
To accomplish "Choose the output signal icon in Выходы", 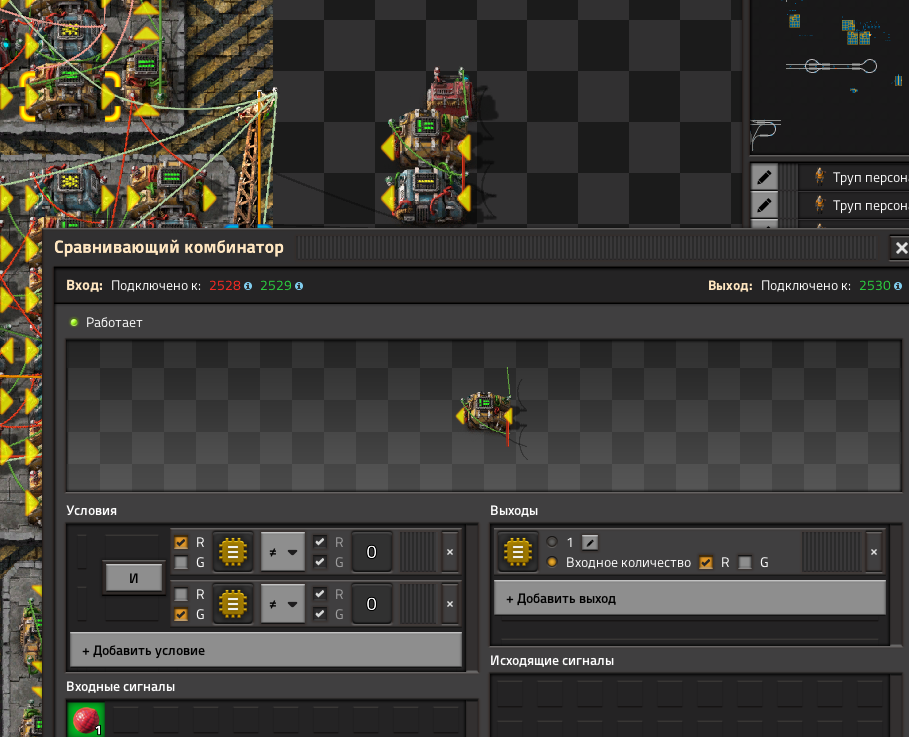I will [518, 551].
